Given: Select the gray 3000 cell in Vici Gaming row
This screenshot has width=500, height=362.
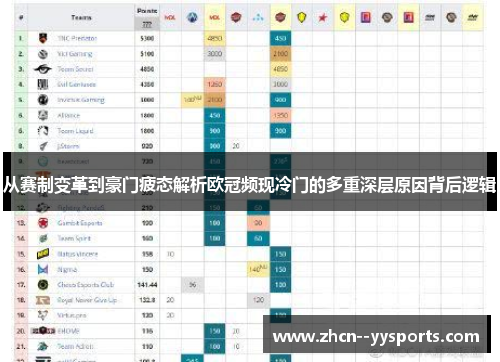Looking at the screenshot, I should [215, 54].
